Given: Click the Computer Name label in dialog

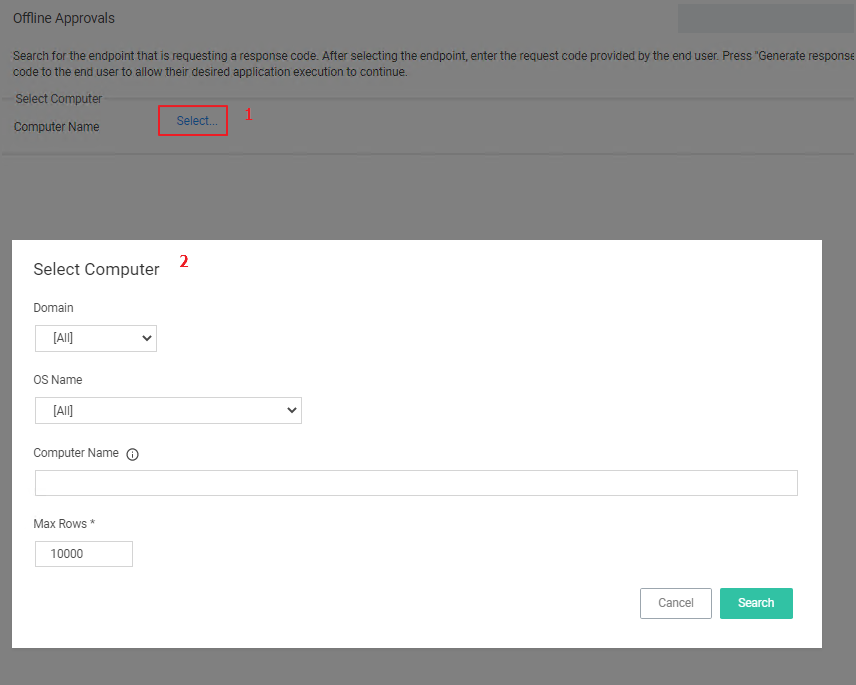Looking at the screenshot, I should (76, 453).
